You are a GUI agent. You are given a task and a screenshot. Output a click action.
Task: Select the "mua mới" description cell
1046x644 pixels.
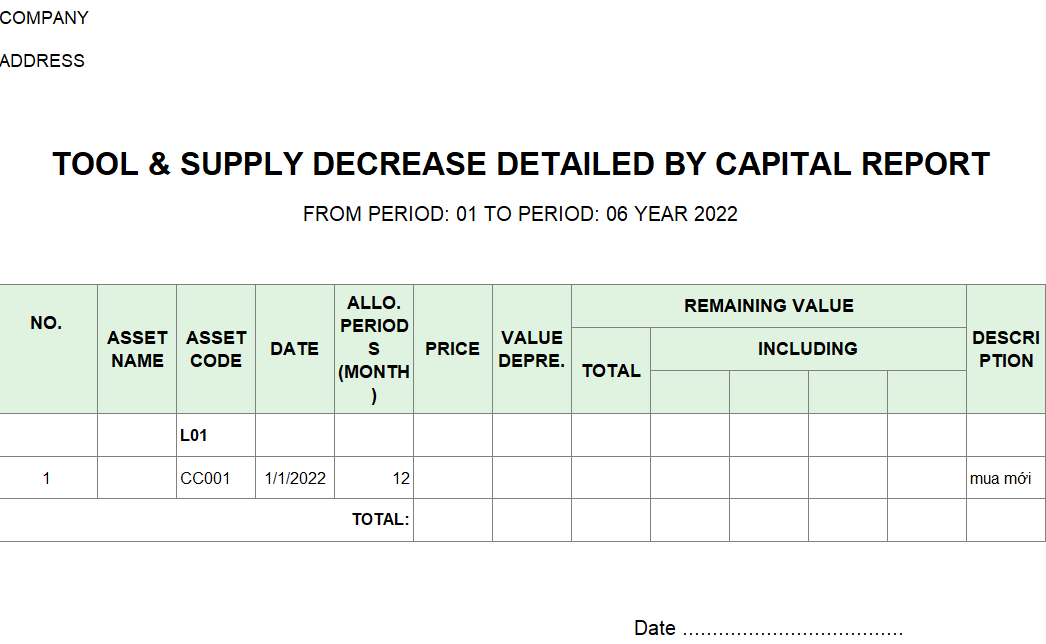tap(1000, 478)
